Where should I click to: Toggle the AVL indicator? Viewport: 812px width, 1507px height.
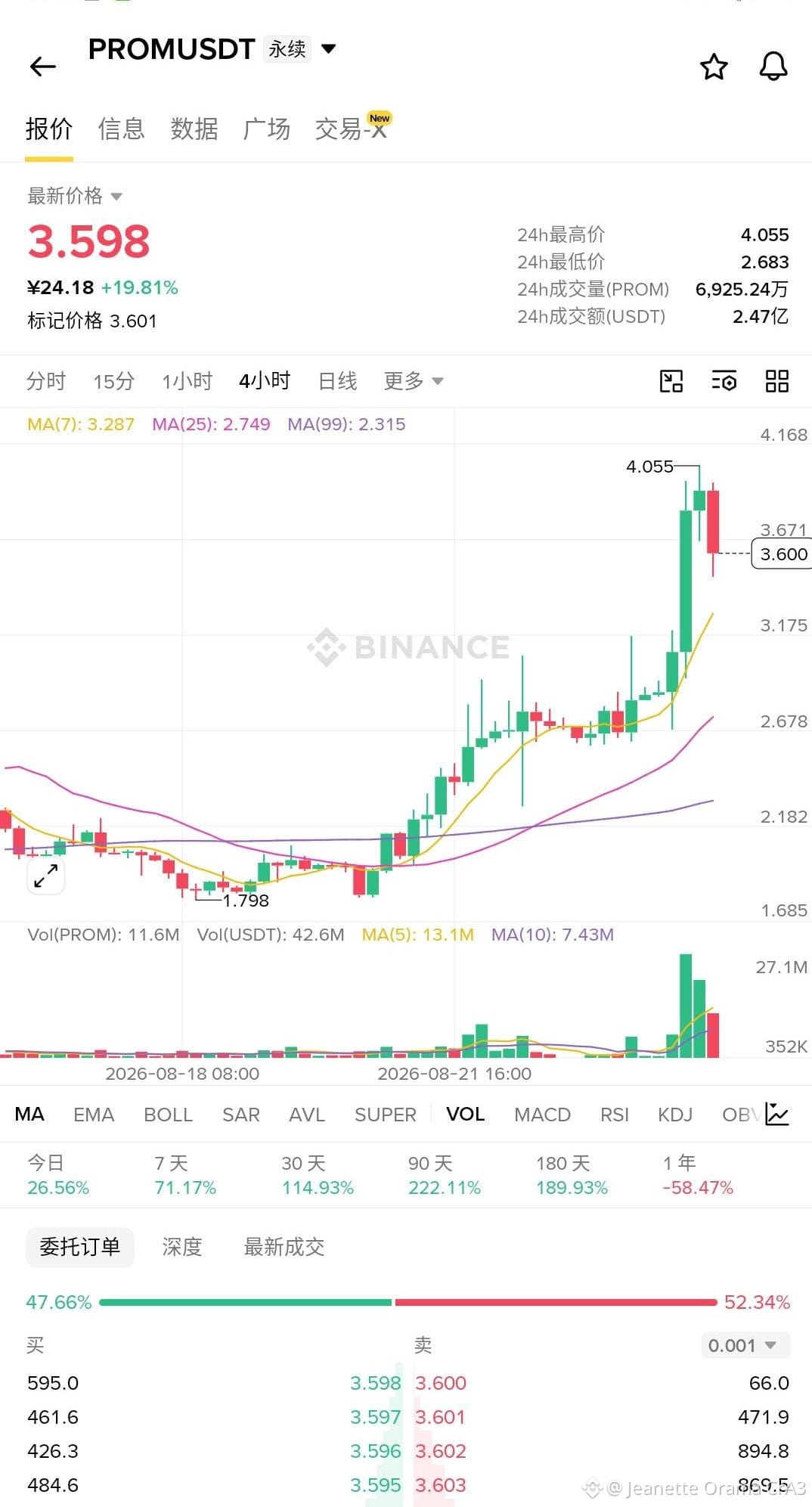(307, 1115)
